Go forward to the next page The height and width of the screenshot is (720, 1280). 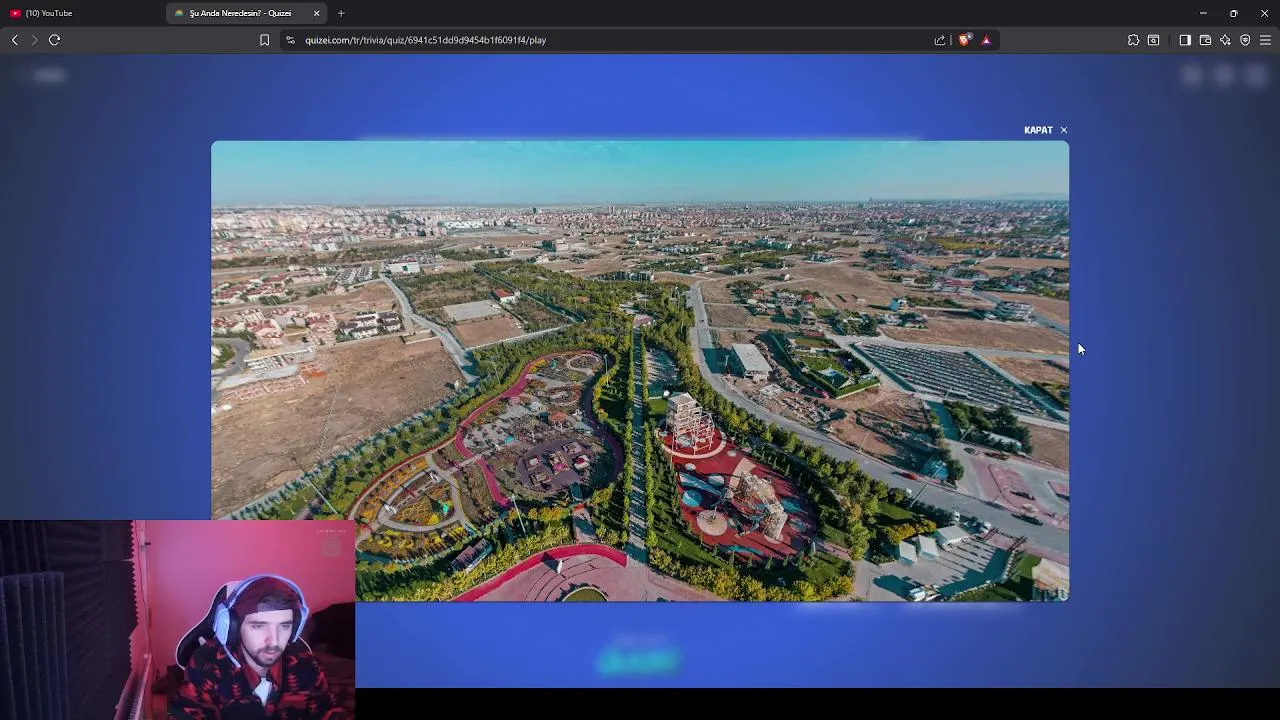[x=34, y=40]
